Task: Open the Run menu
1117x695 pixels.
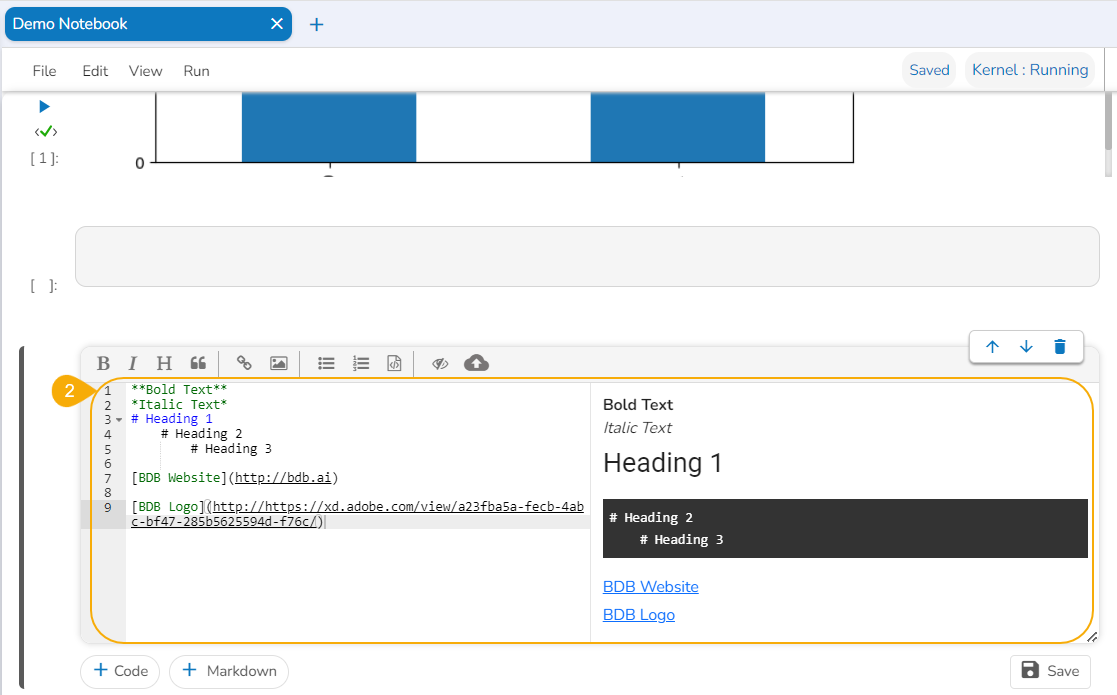Action: (x=196, y=71)
